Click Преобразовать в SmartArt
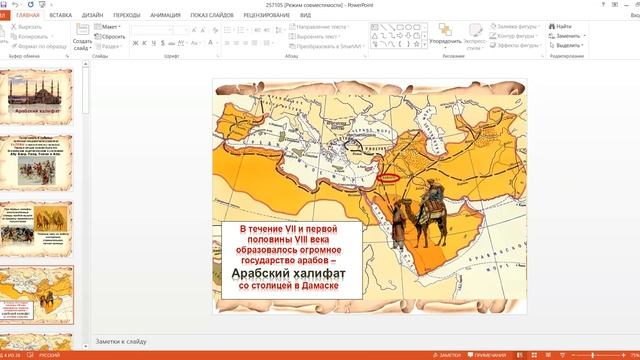The image size is (640, 360). pos(327,47)
